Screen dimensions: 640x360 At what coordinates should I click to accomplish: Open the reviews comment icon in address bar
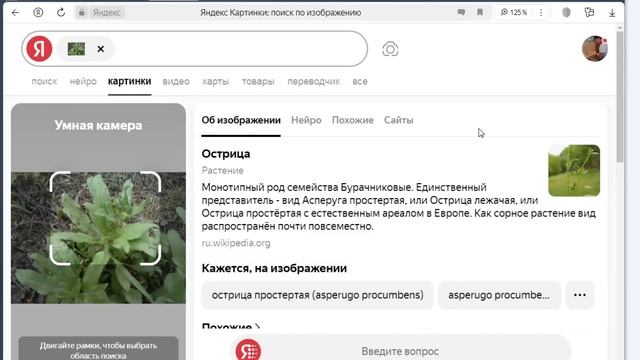pyautogui.click(x=461, y=13)
